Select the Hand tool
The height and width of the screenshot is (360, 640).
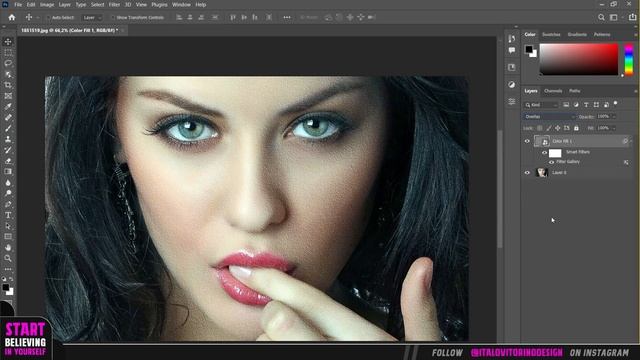coord(8,247)
